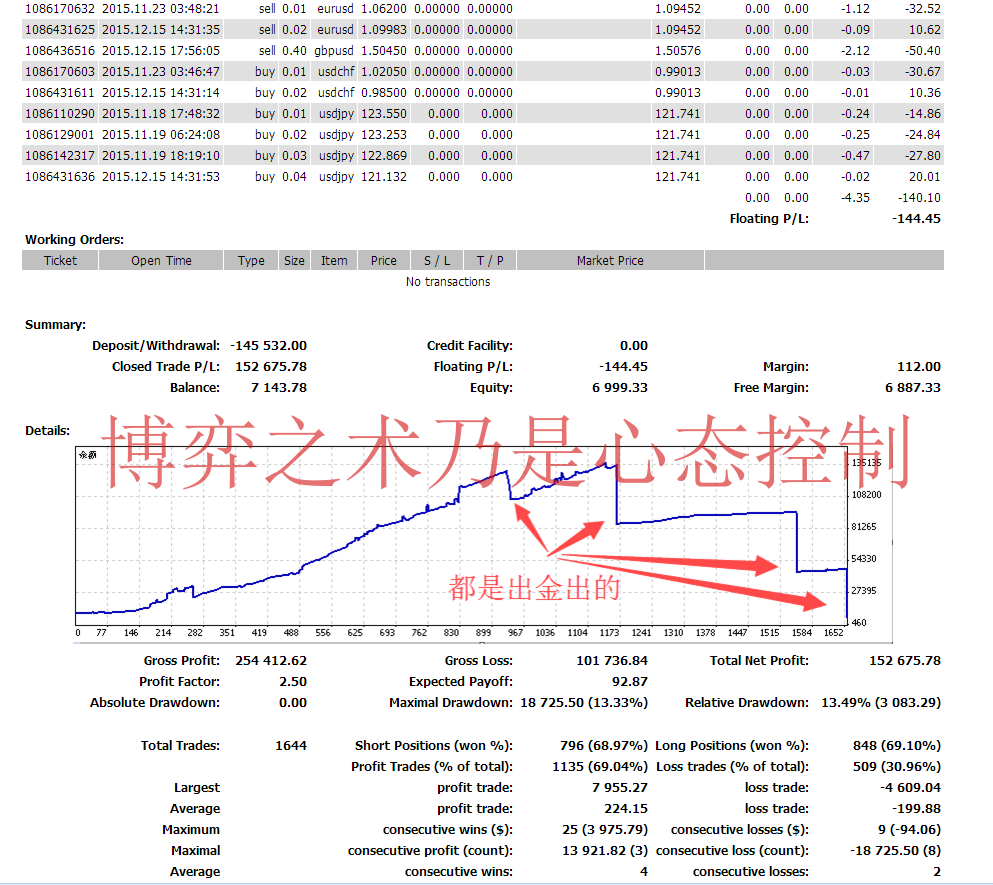Click the Floating P/L total -144.45 under trades

pos(916,219)
